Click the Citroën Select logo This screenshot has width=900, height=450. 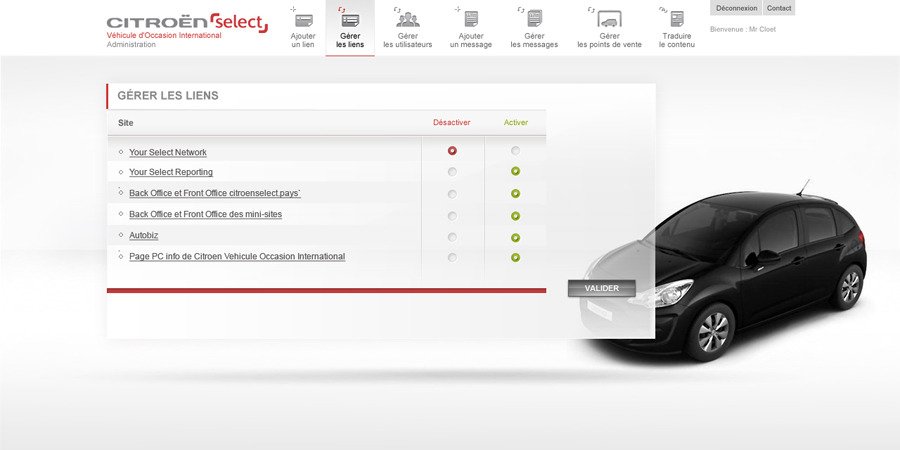point(187,23)
